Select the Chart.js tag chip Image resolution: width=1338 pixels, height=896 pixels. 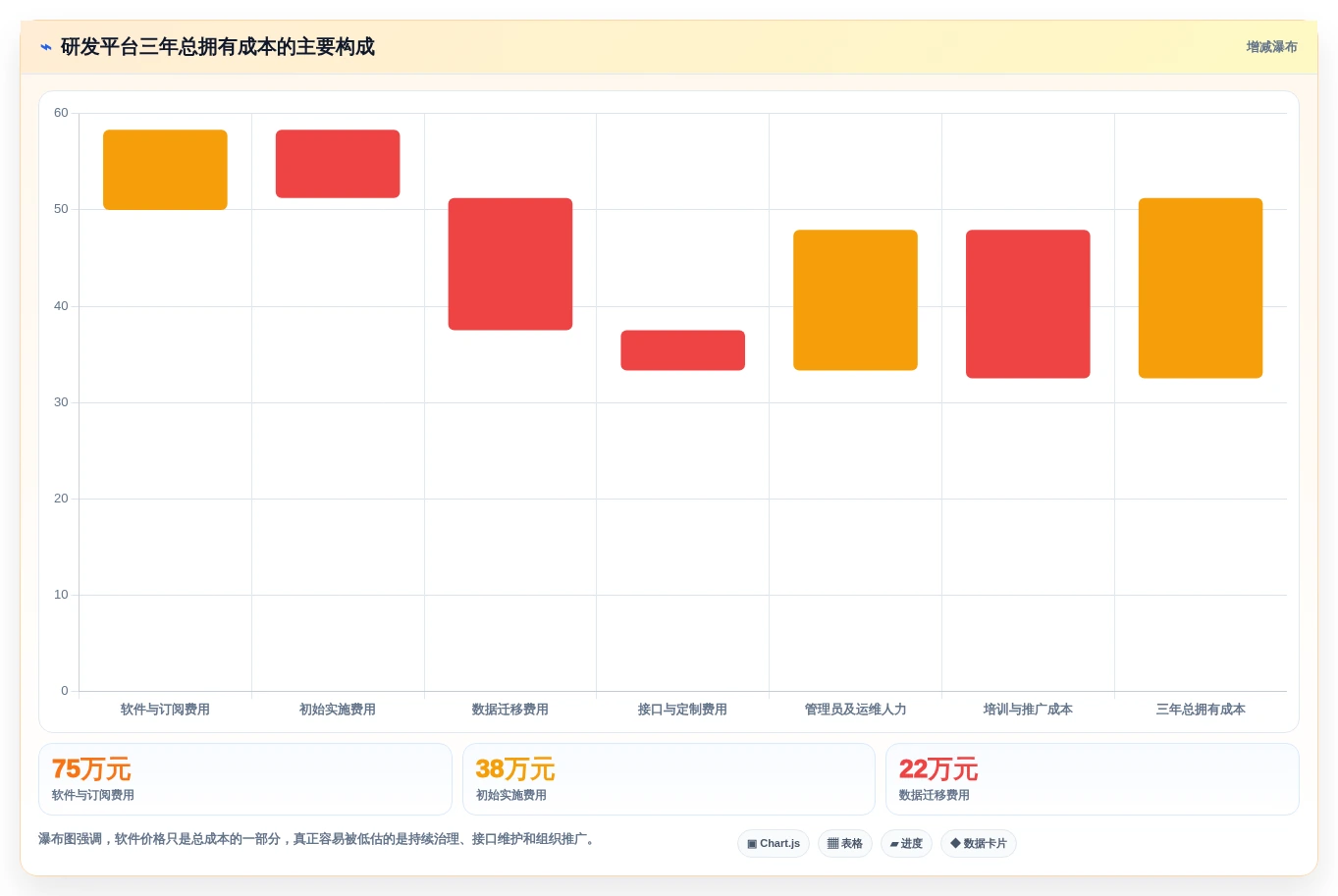click(x=774, y=844)
